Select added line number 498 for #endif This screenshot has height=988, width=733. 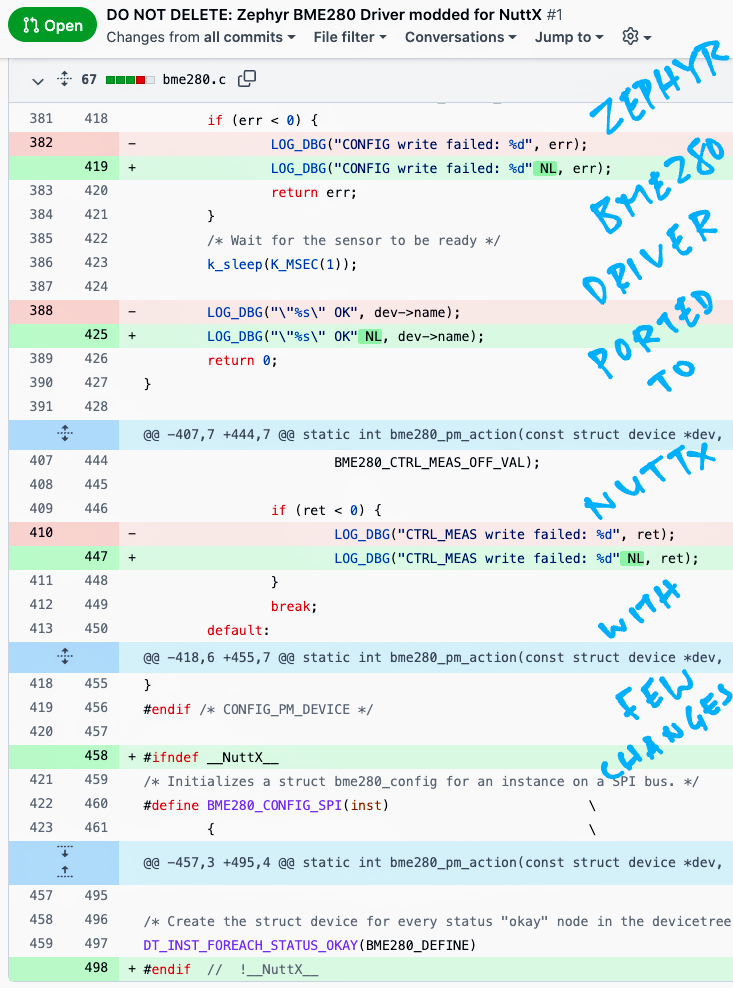tap(96, 969)
